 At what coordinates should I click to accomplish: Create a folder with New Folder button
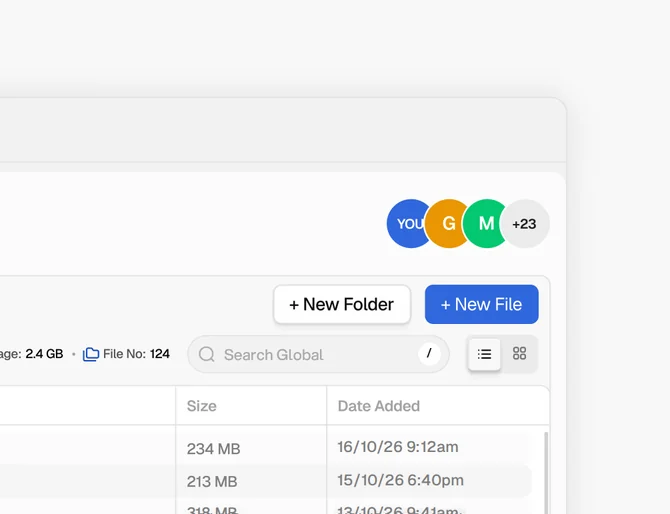[x=342, y=304]
